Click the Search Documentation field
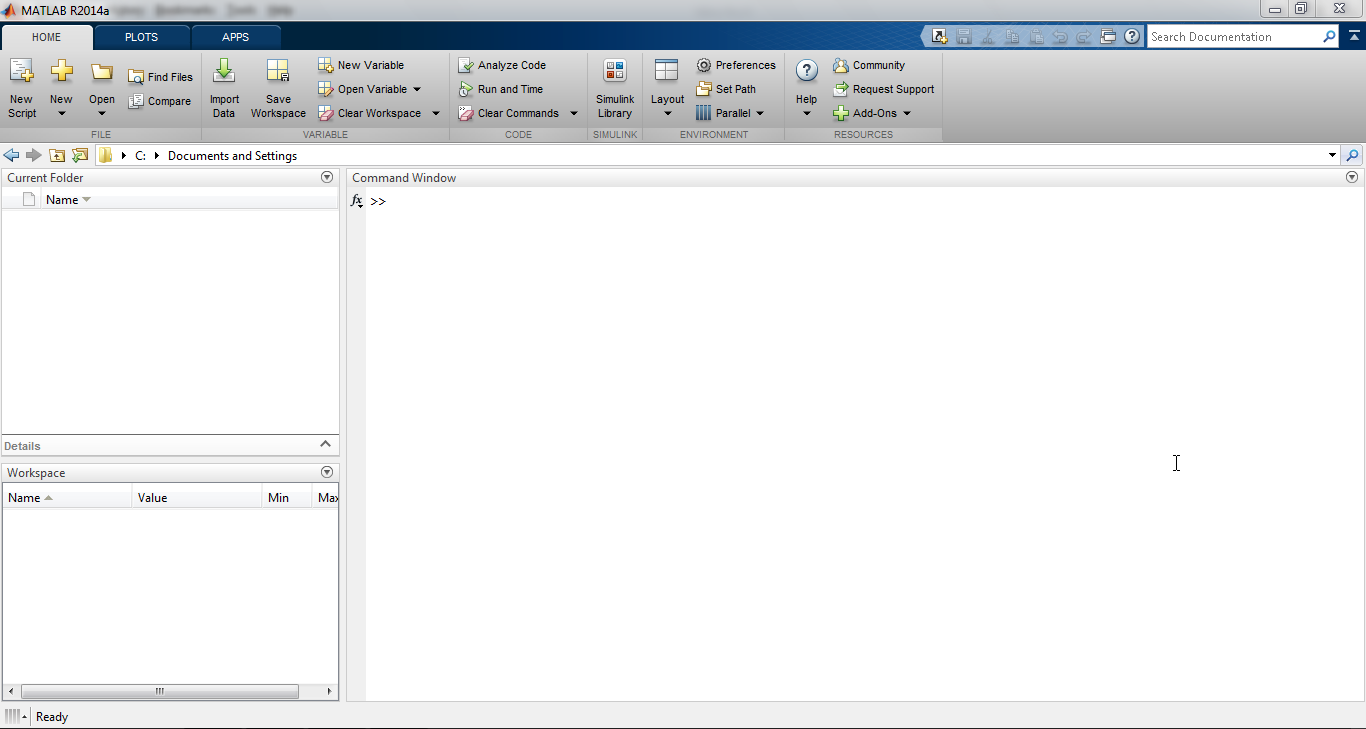The width and height of the screenshot is (1366, 729). [1235, 37]
